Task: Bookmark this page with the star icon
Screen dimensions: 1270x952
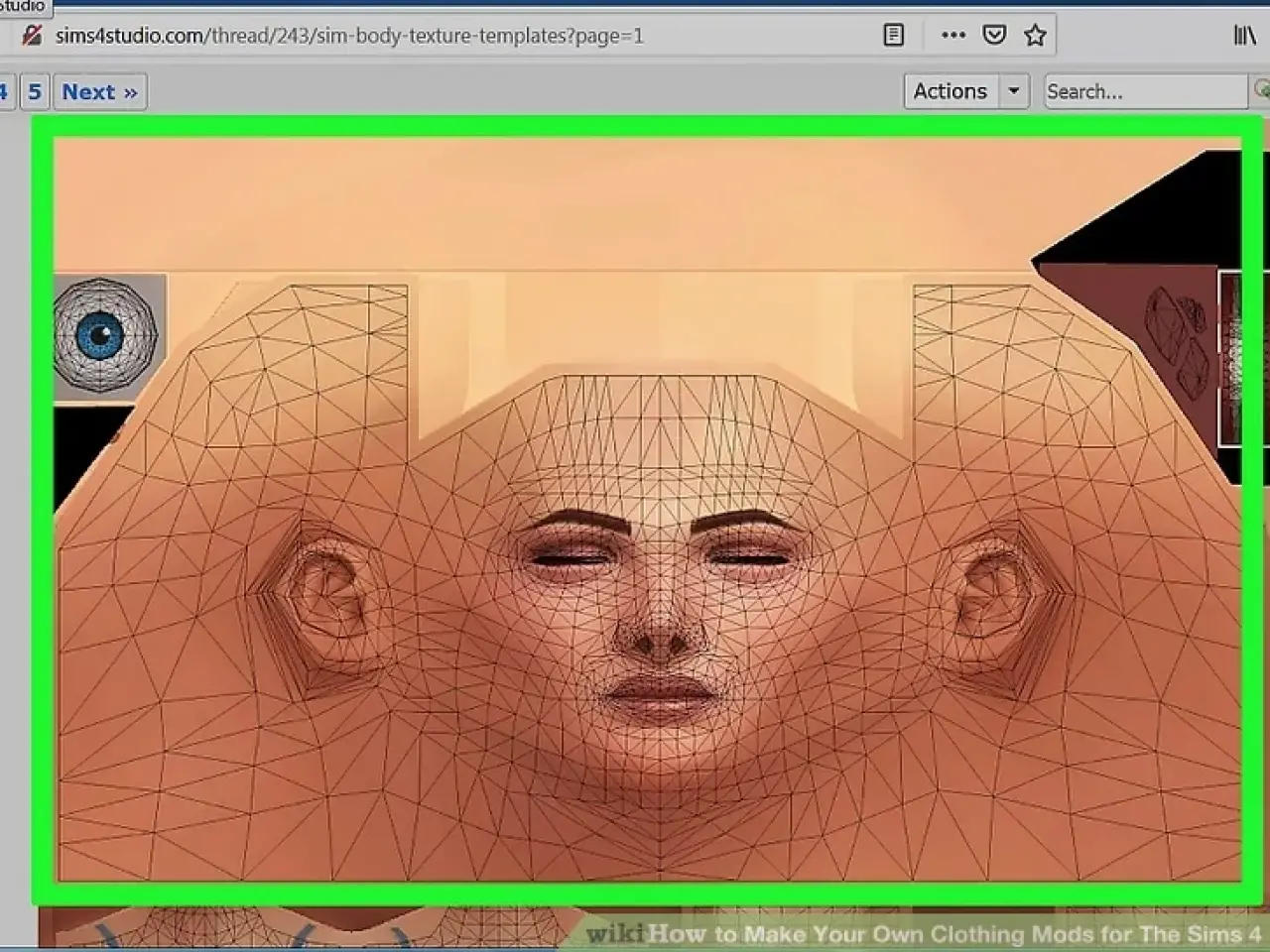Action: tap(1035, 36)
